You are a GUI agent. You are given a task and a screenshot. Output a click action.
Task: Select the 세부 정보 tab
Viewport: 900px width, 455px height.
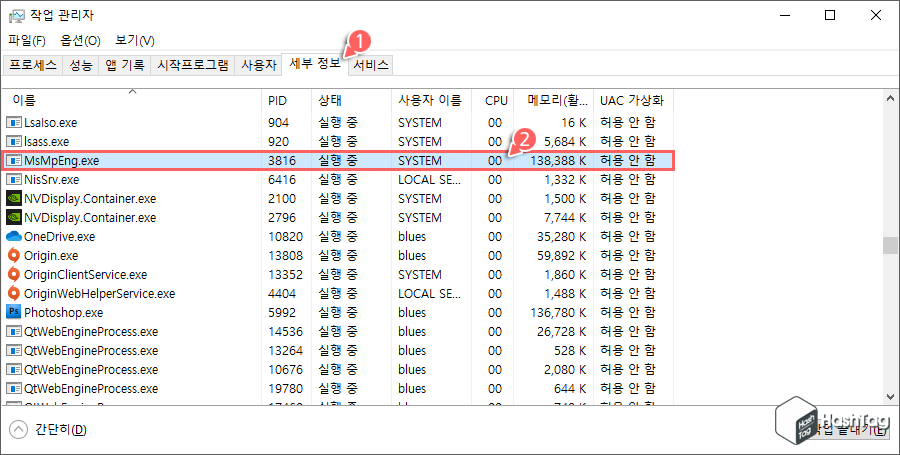tap(315, 64)
